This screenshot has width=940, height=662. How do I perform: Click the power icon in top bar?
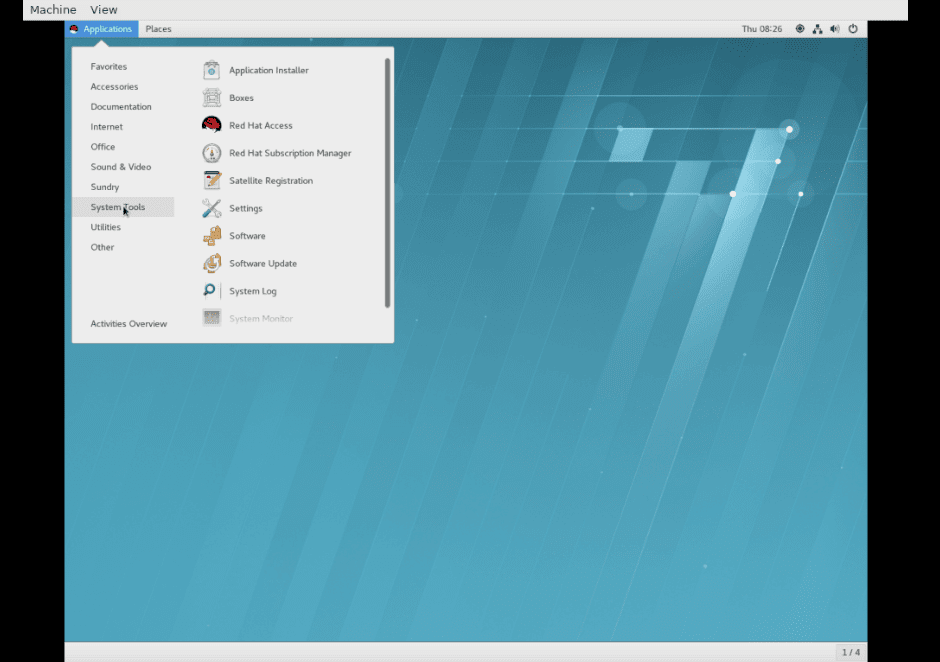point(853,29)
